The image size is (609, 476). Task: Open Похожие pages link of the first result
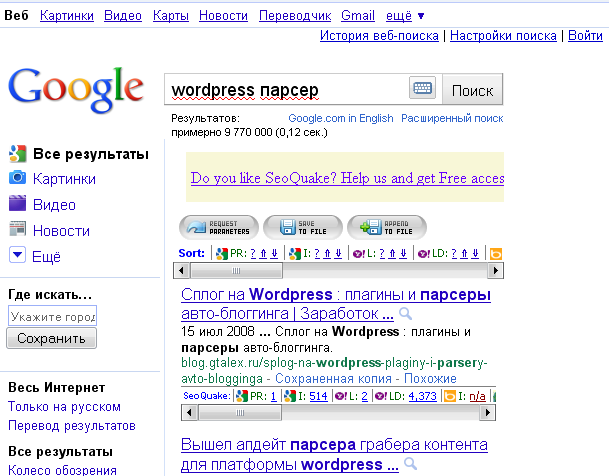430,378
